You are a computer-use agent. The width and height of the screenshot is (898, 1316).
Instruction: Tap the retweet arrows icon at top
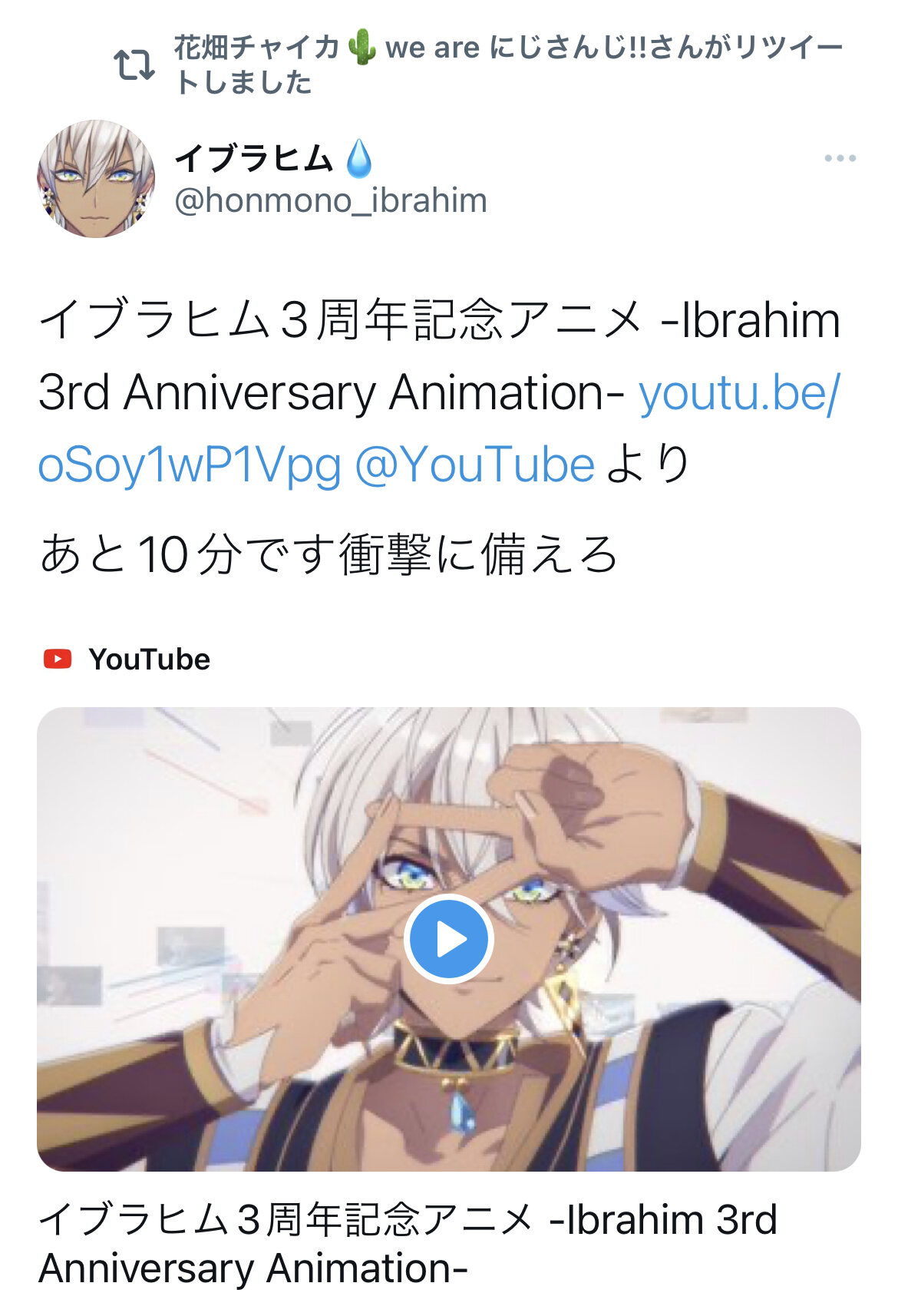click(x=134, y=65)
